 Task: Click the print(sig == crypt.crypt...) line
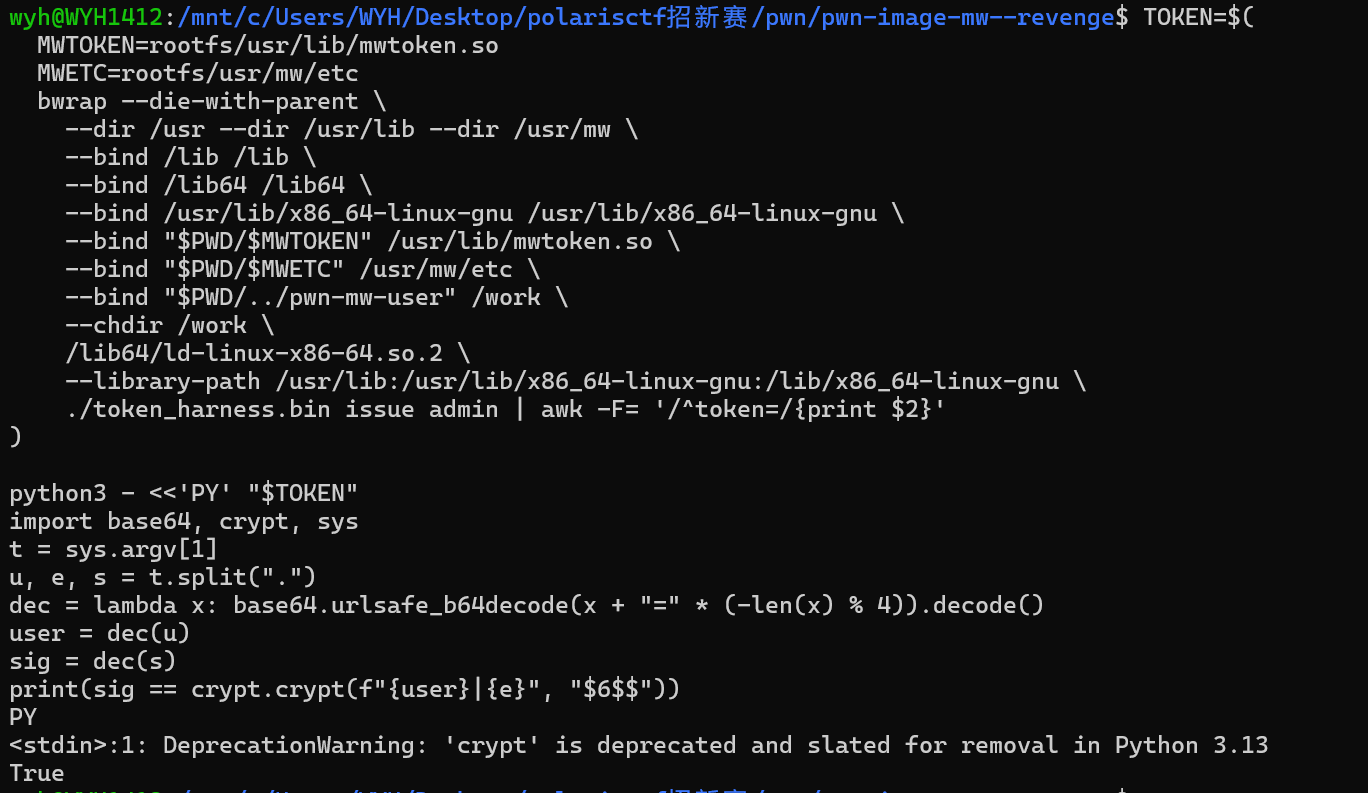point(344,689)
